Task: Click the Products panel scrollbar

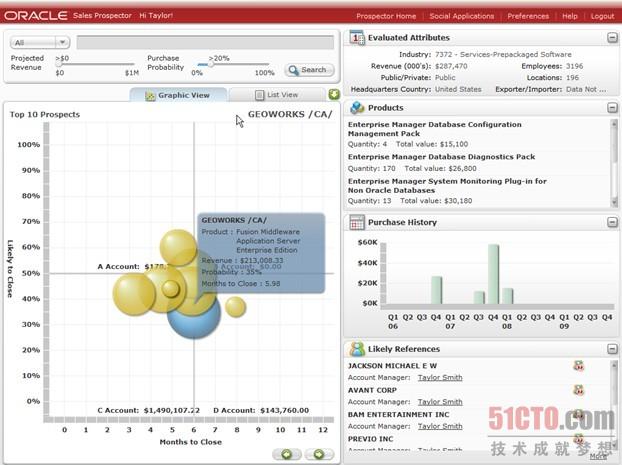Action: pos(614,163)
